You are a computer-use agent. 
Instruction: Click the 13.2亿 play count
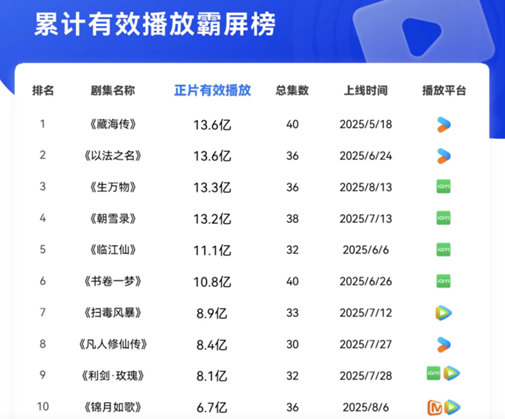pos(212,219)
